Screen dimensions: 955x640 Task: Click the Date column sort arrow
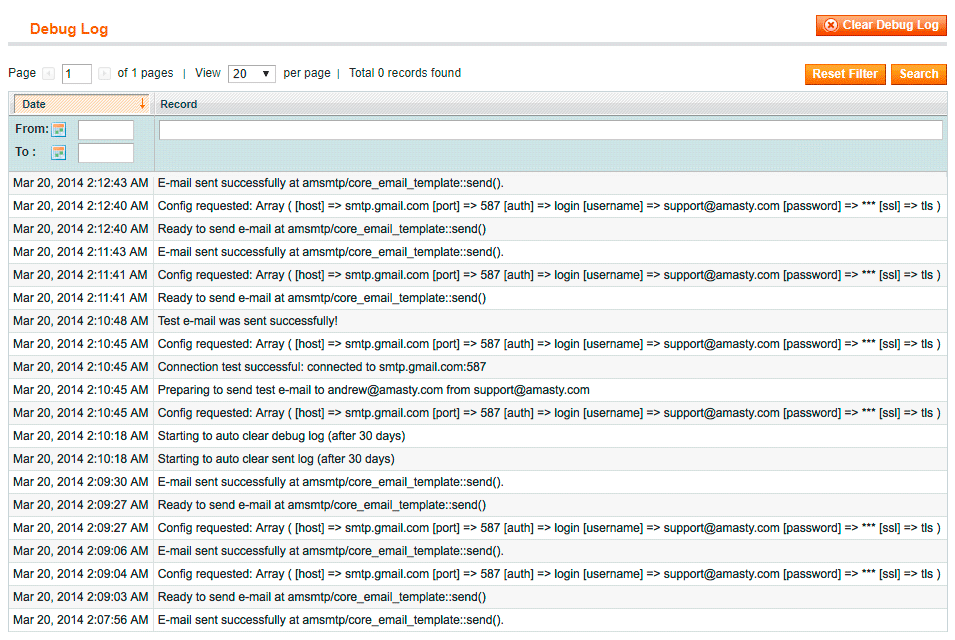pyautogui.click(x=142, y=104)
